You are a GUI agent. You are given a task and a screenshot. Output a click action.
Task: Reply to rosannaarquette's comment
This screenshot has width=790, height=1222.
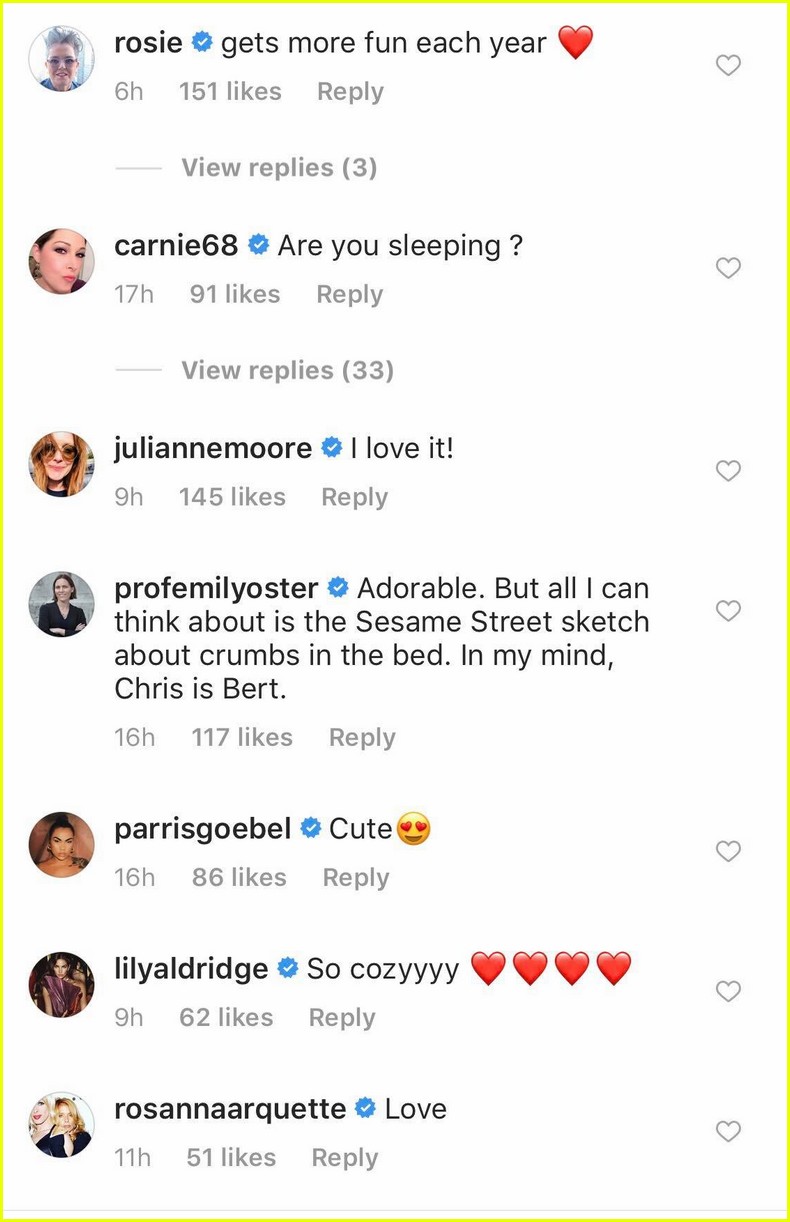pos(345,1158)
